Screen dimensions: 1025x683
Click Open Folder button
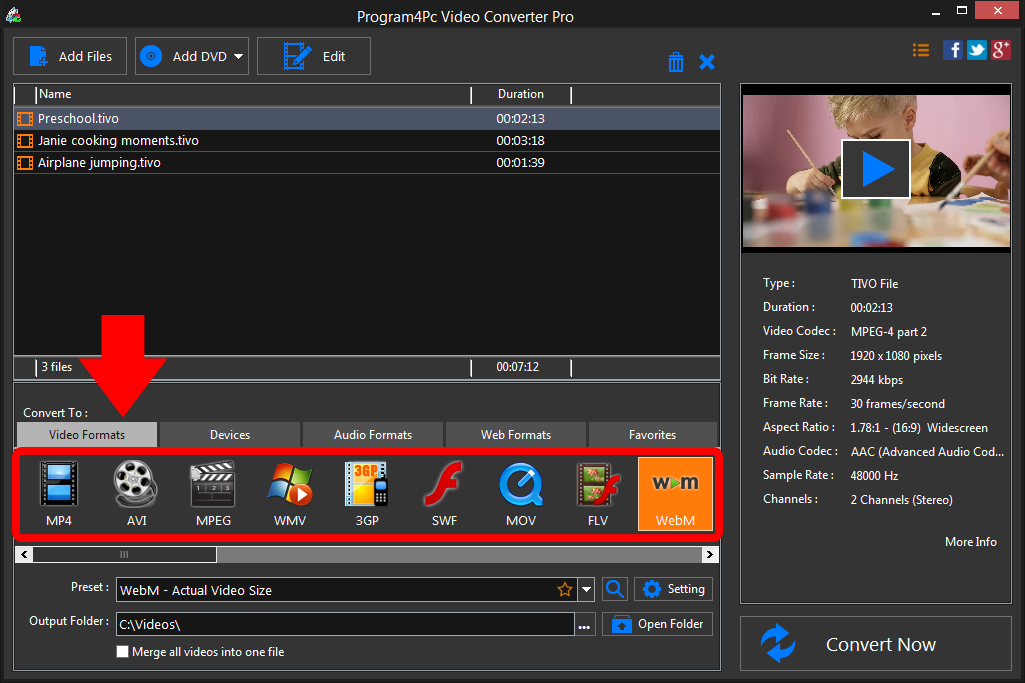click(658, 624)
